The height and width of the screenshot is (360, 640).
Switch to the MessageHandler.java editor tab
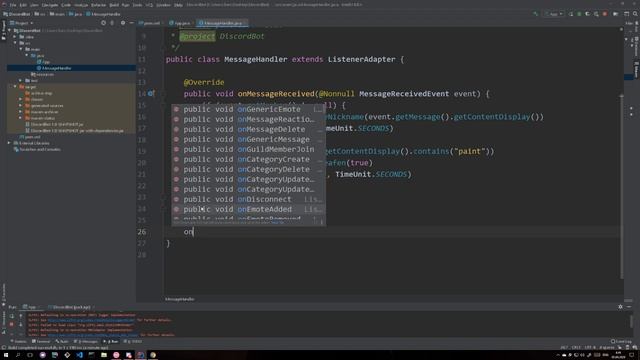coord(222,23)
